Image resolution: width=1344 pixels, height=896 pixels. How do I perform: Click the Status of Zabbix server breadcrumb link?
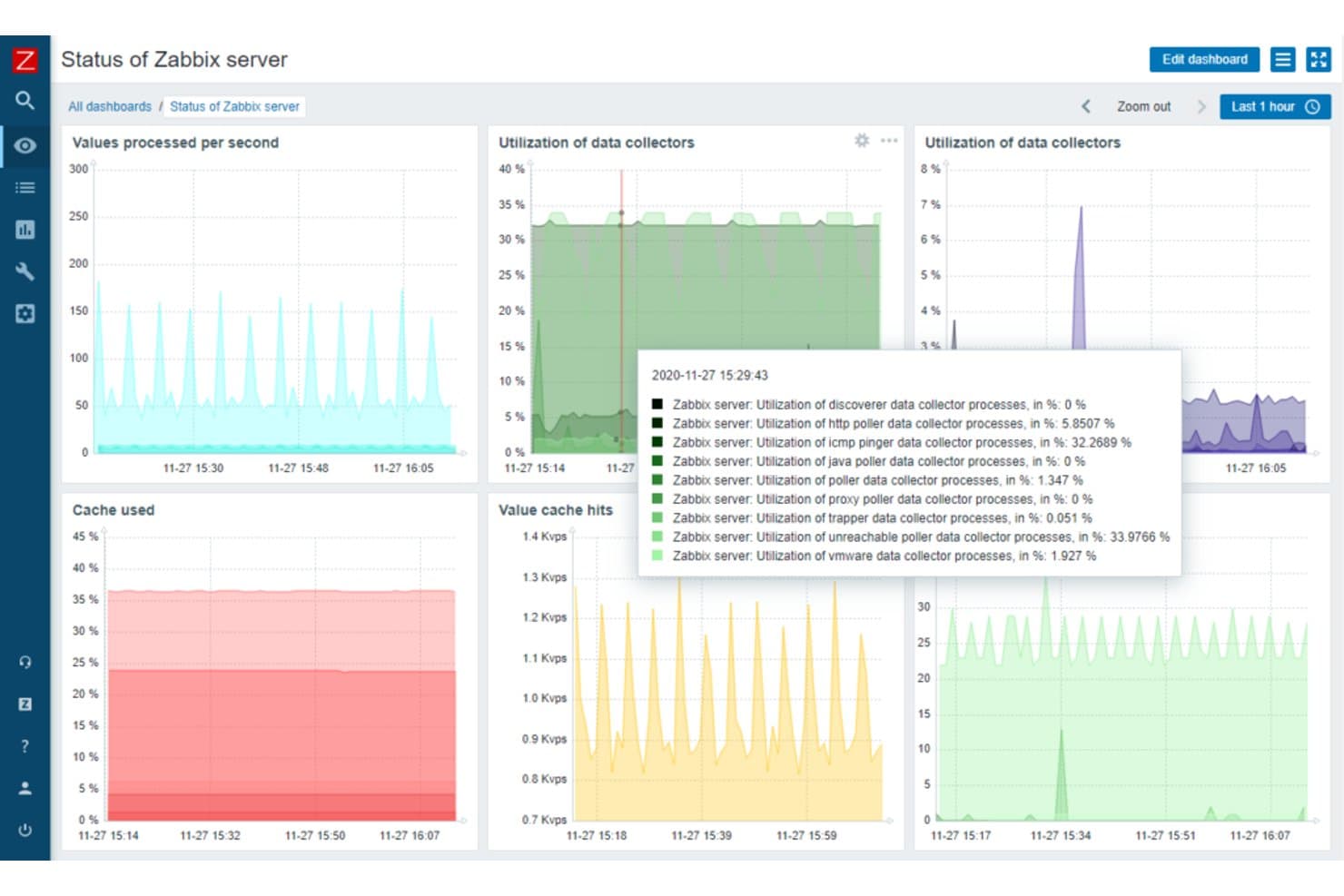pyautogui.click(x=234, y=106)
